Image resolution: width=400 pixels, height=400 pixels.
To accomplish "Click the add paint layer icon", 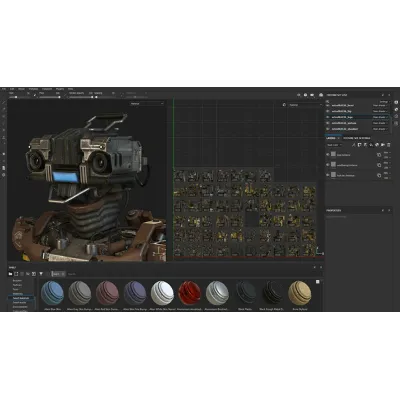I will [365, 145].
